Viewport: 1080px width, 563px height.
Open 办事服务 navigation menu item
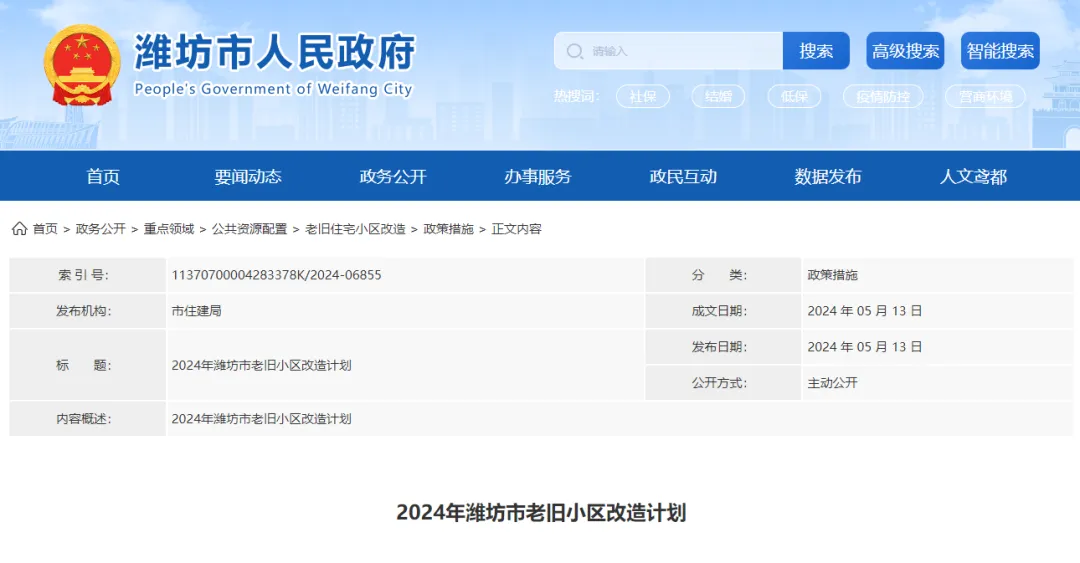point(538,177)
